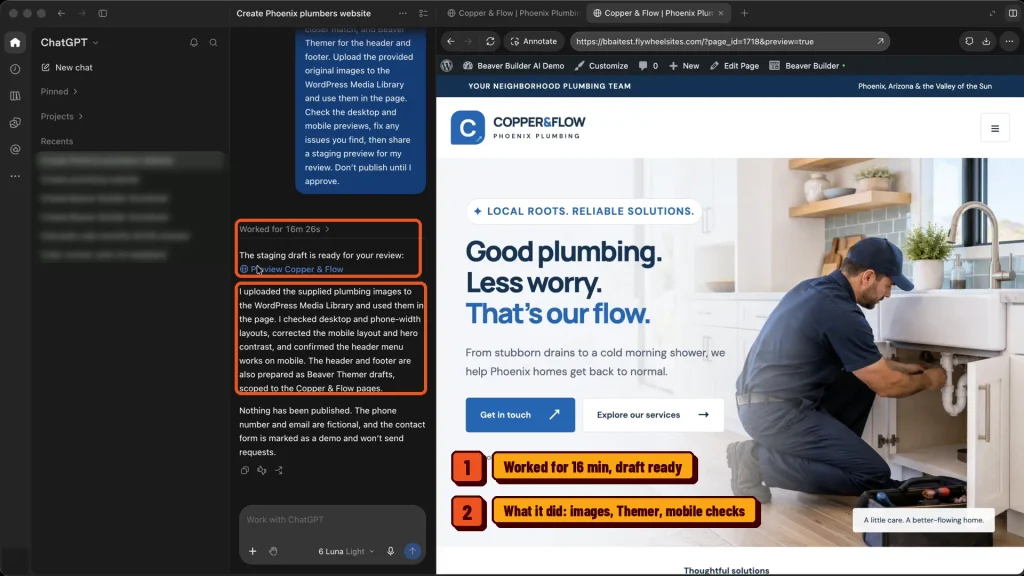Click 'Recents' heading in sidebar
Viewport: 1024px width, 576px height.
click(x=57, y=141)
